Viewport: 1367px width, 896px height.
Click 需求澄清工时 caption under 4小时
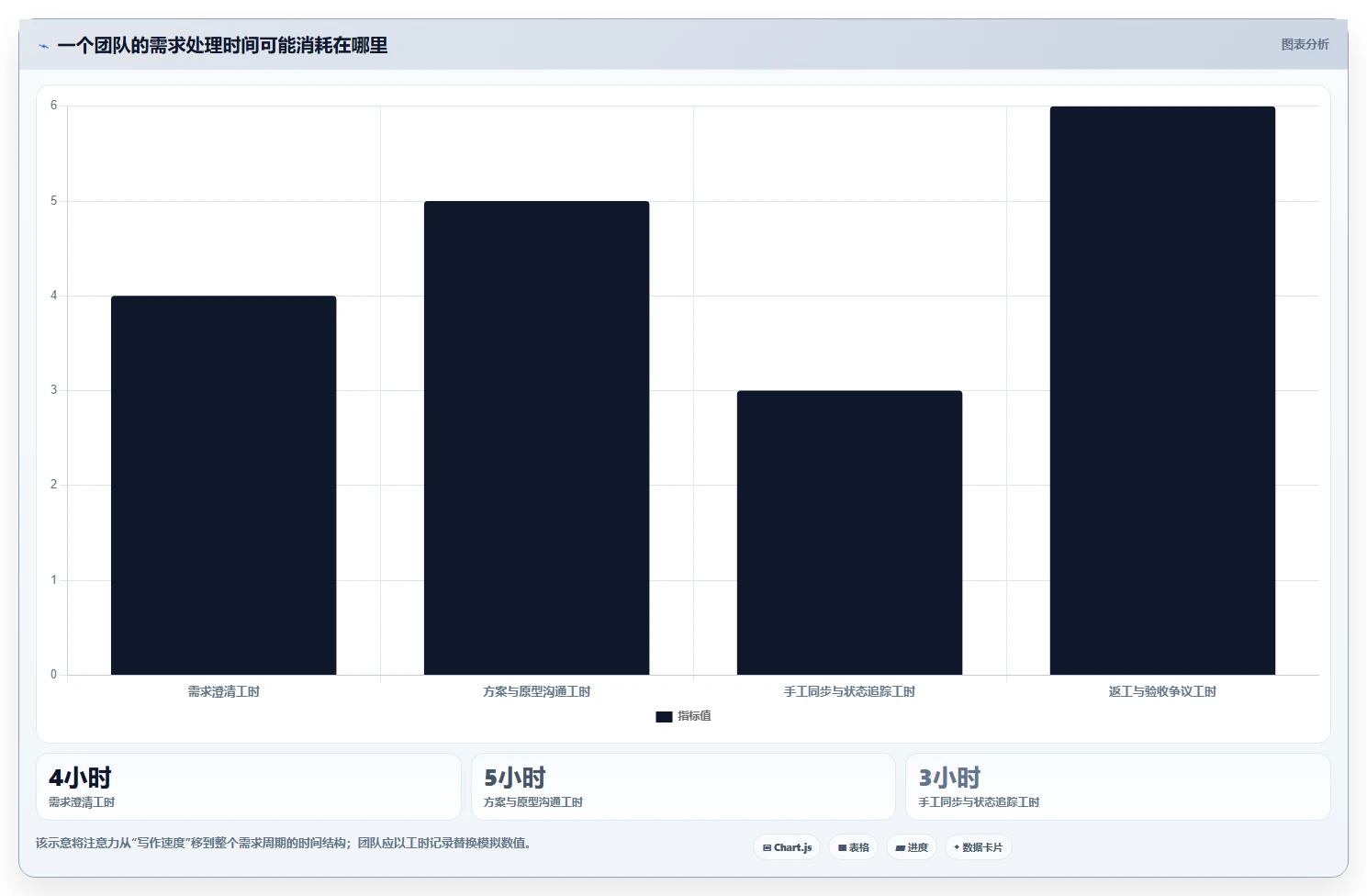82,802
